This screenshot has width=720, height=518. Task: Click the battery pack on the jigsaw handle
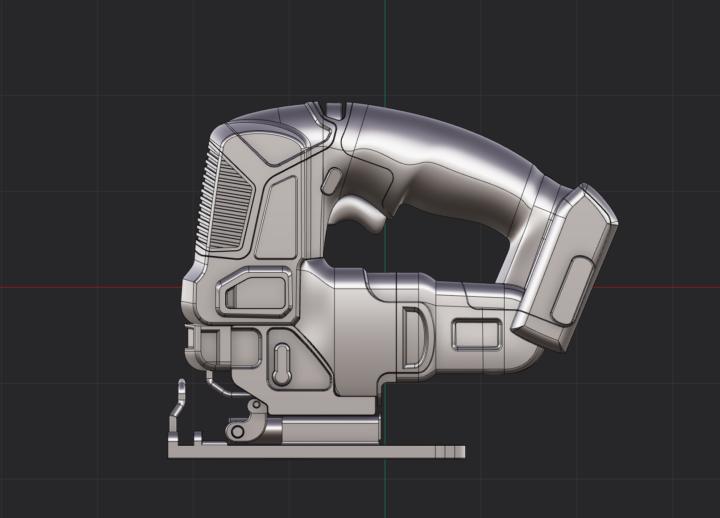pyautogui.click(x=566, y=268)
